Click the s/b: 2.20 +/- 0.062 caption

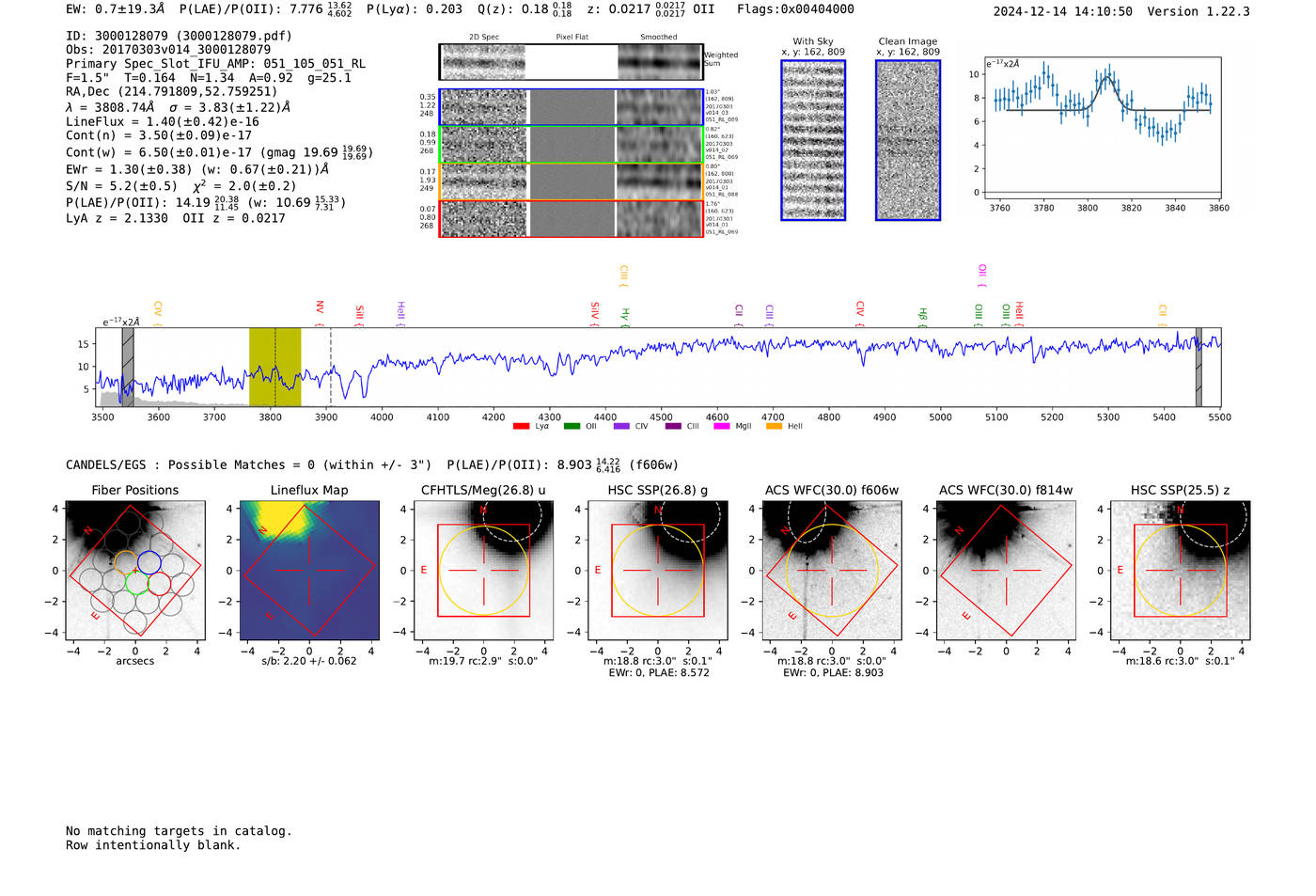(309, 661)
